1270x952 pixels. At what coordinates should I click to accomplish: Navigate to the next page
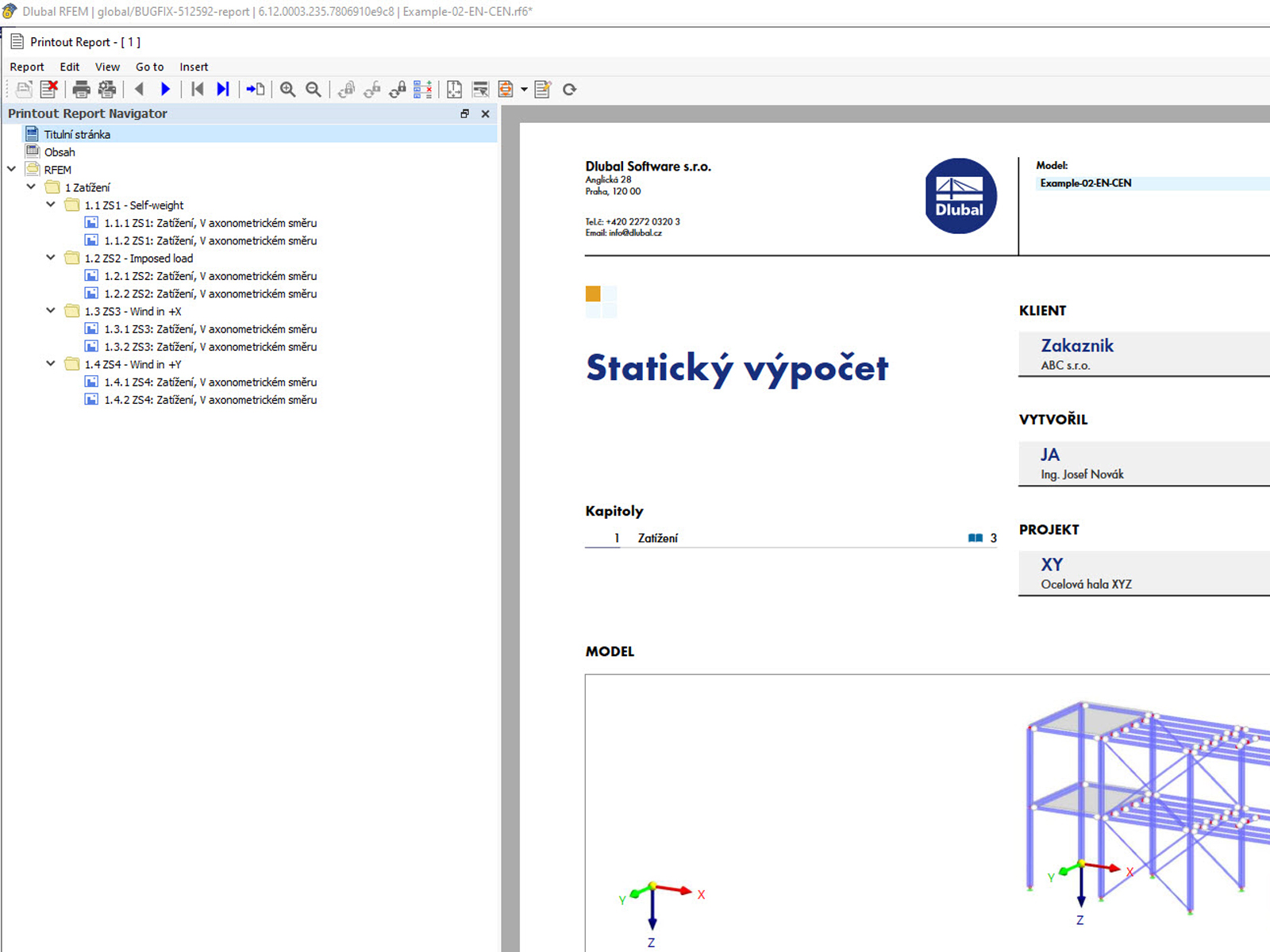[165, 89]
